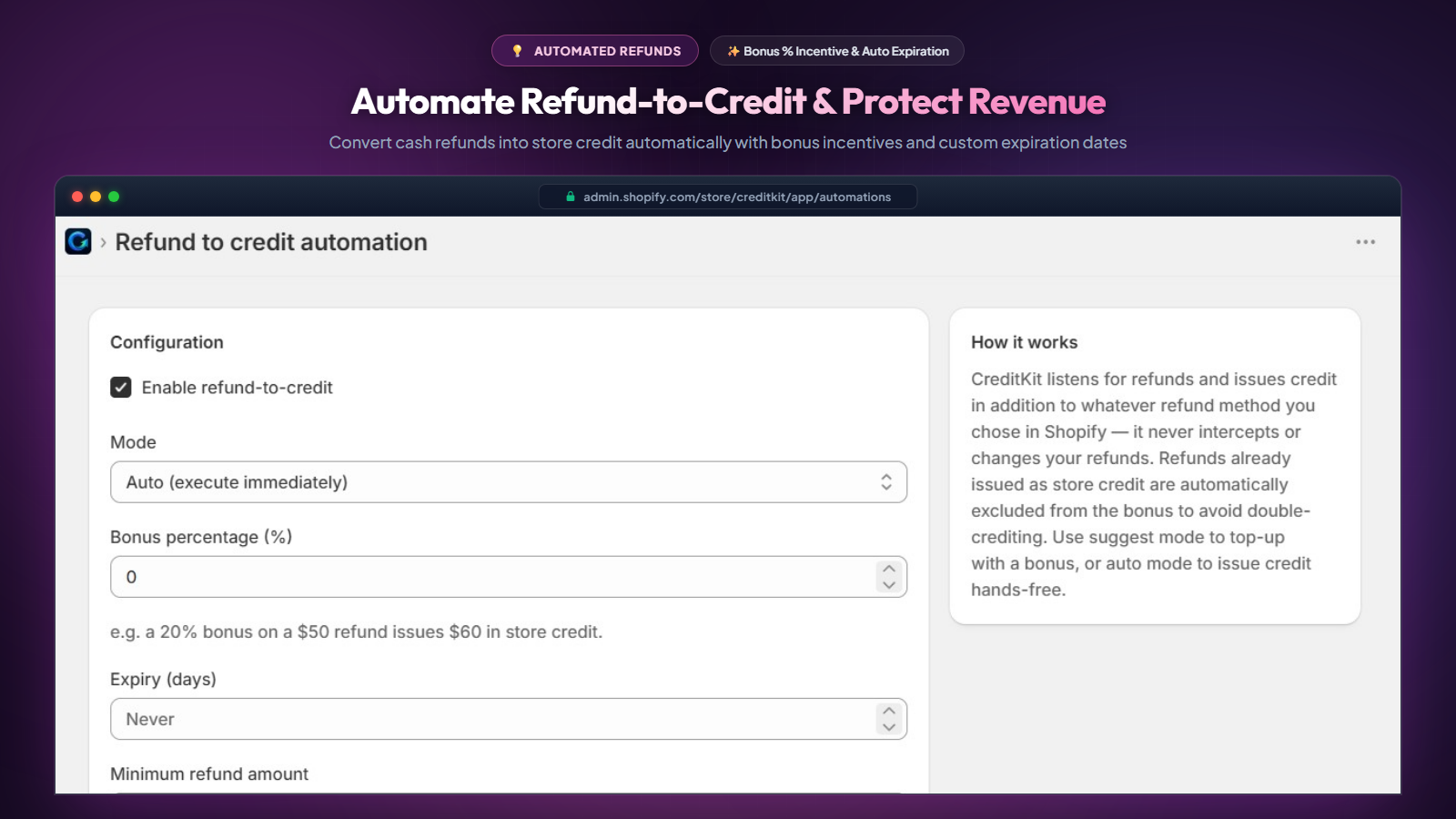Click the Minimum refund amount label

(x=209, y=773)
